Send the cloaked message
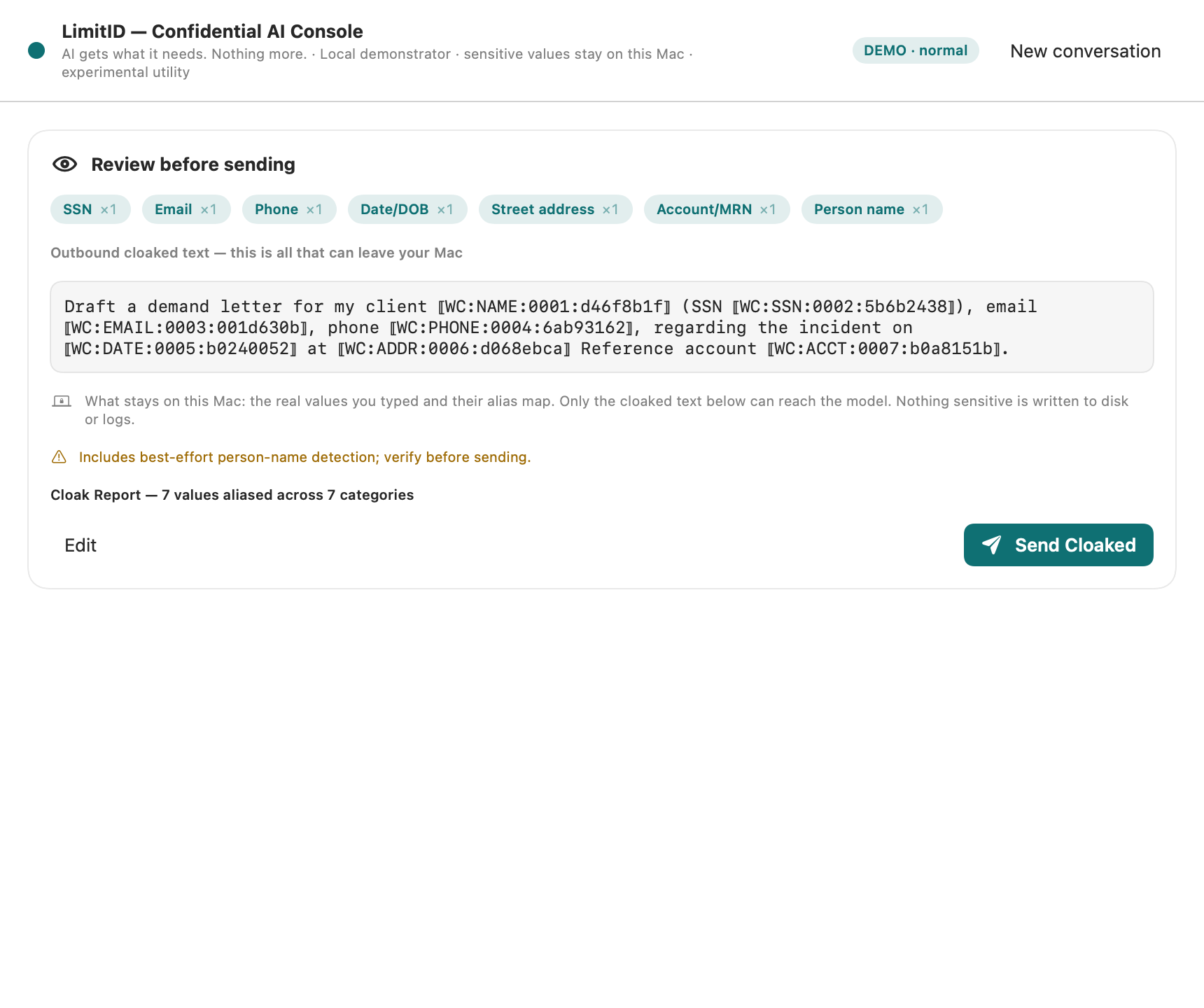This screenshot has height=1008, width=1204. pyautogui.click(x=1058, y=545)
